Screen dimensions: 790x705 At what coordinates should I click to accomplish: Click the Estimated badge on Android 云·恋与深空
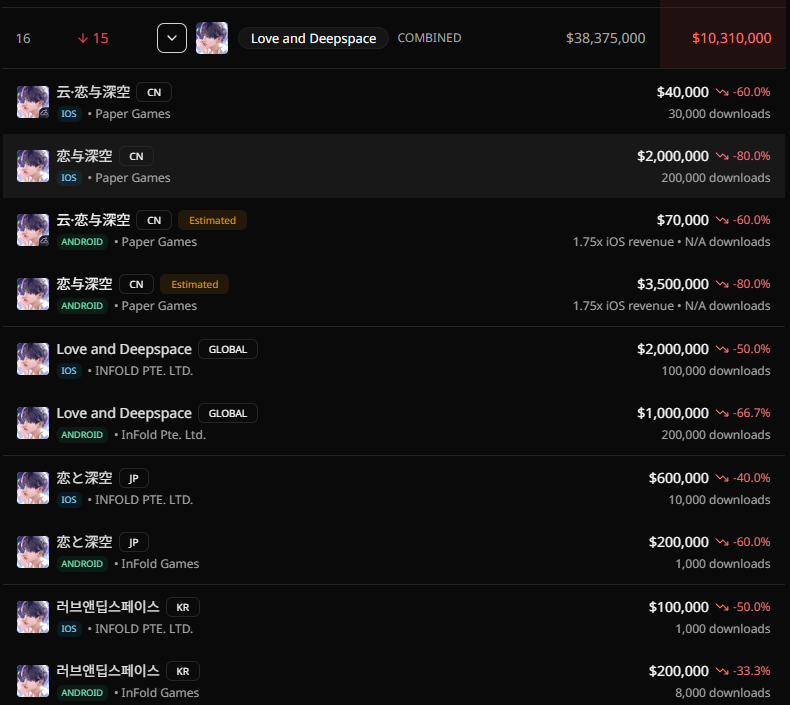[212, 220]
